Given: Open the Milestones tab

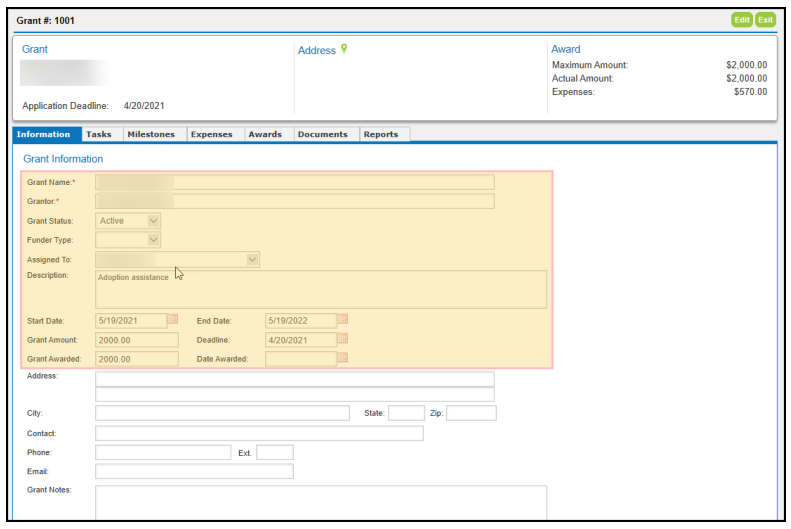Looking at the screenshot, I should tap(154, 134).
